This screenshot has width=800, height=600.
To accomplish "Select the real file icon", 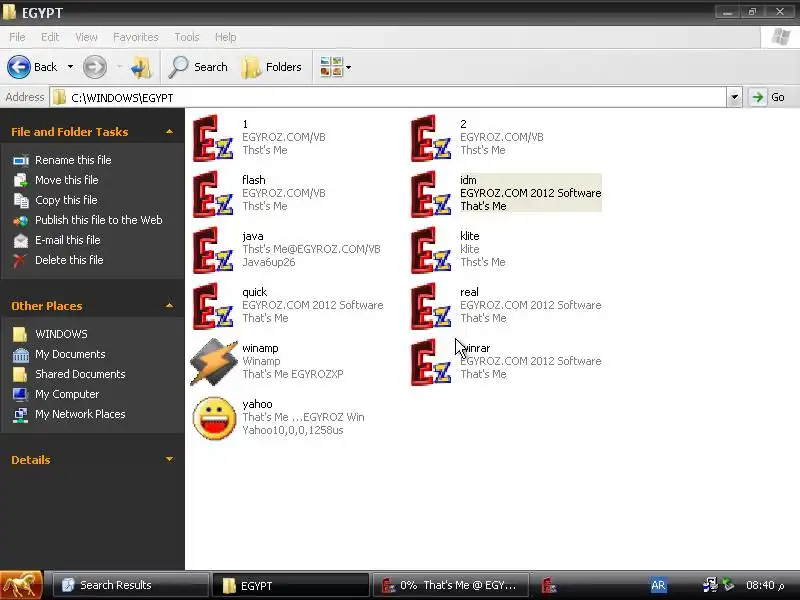I will click(431, 307).
